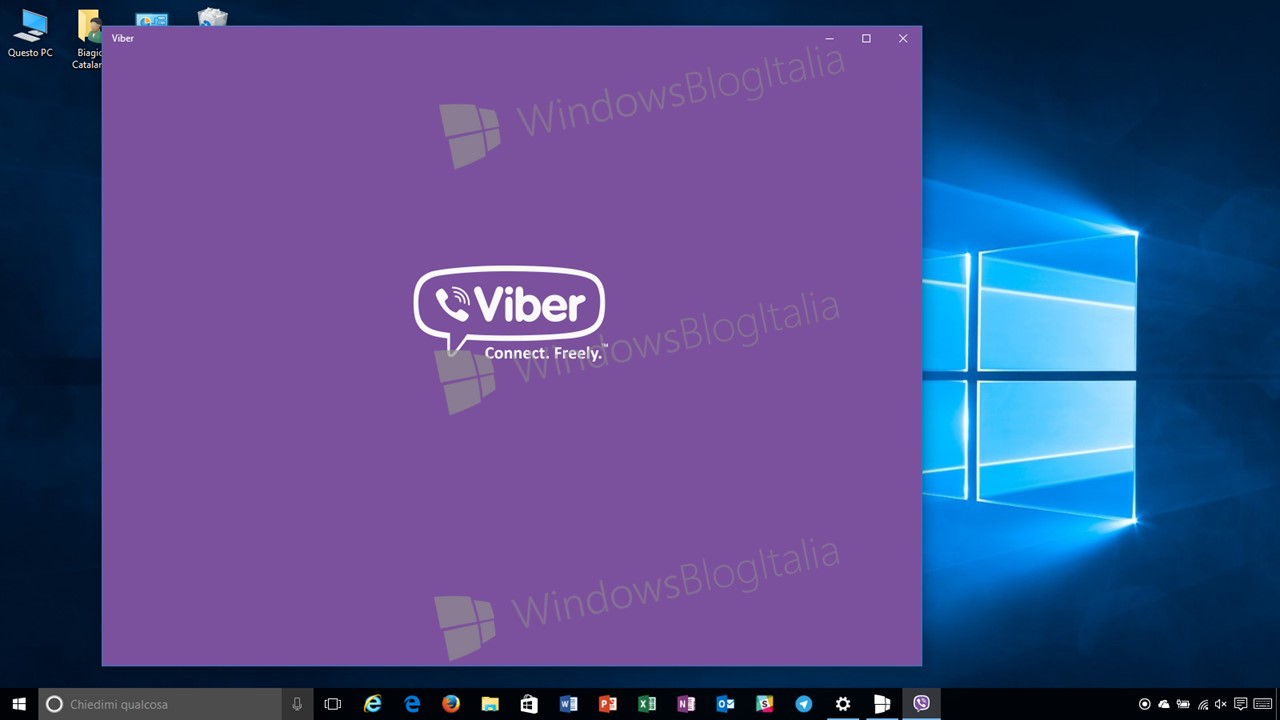Launch Word from the taskbar
The width and height of the screenshot is (1280, 720).
[568, 704]
